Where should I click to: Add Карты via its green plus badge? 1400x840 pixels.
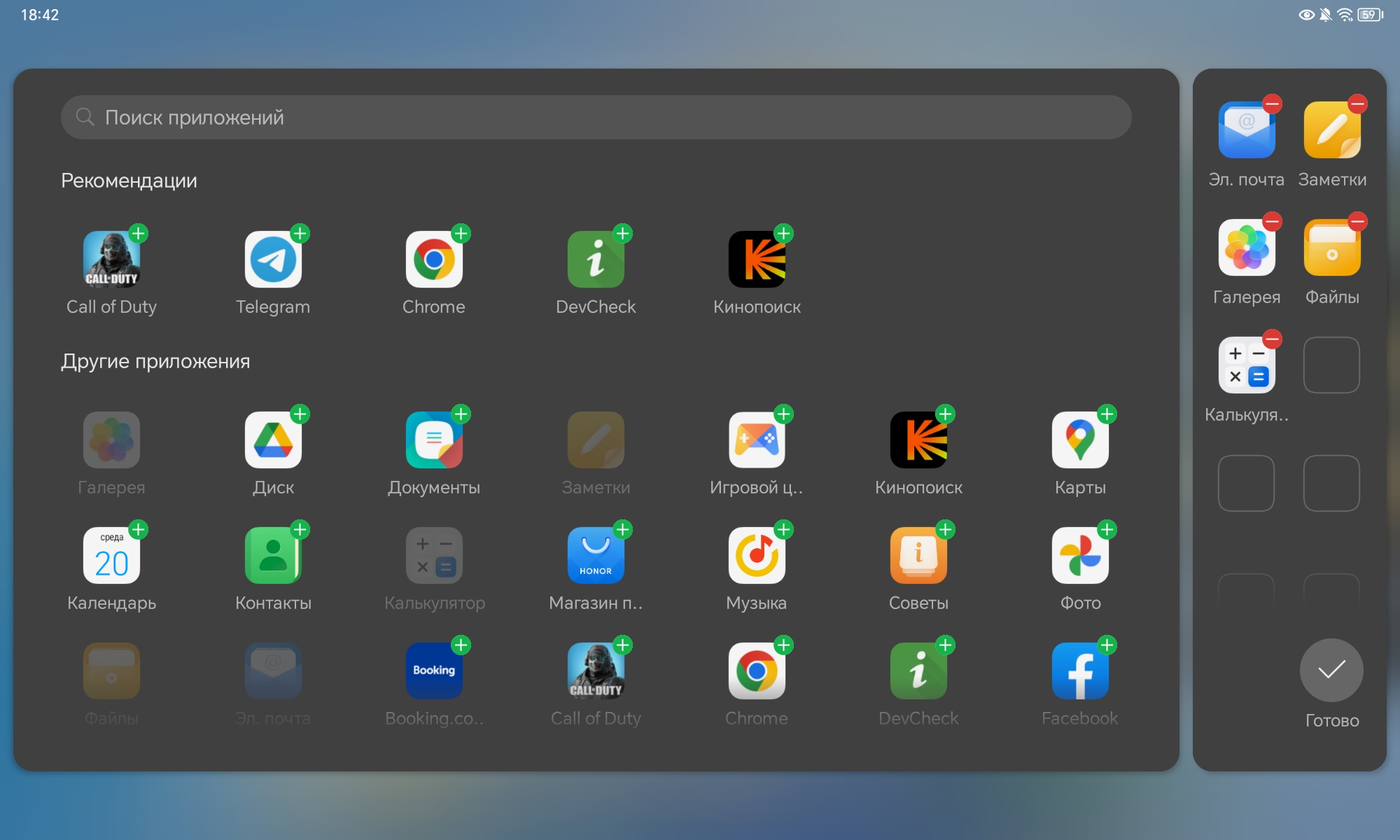[x=1107, y=414]
